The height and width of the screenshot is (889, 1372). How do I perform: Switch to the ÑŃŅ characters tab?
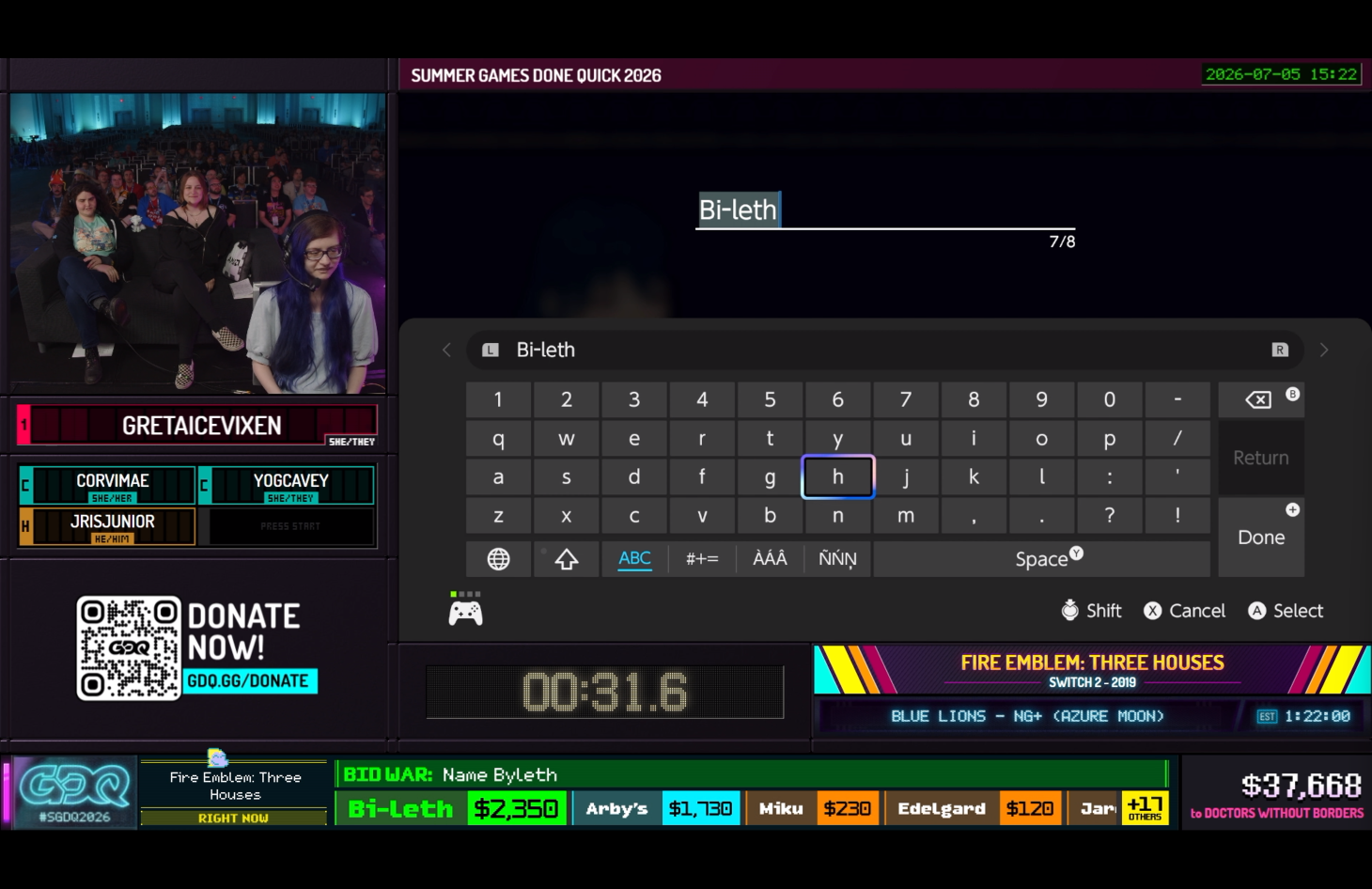pos(837,558)
